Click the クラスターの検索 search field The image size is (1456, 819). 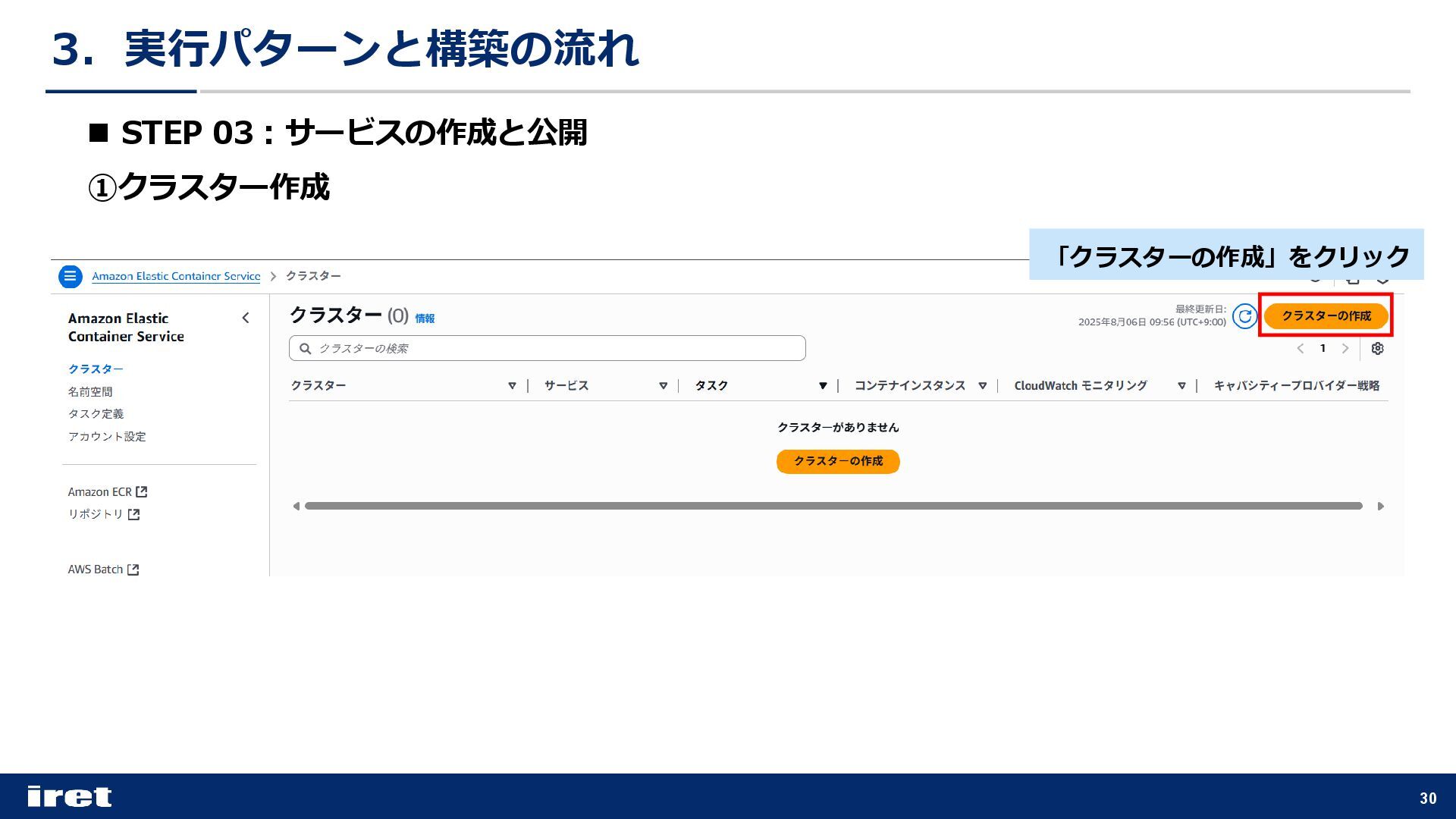[x=547, y=348]
